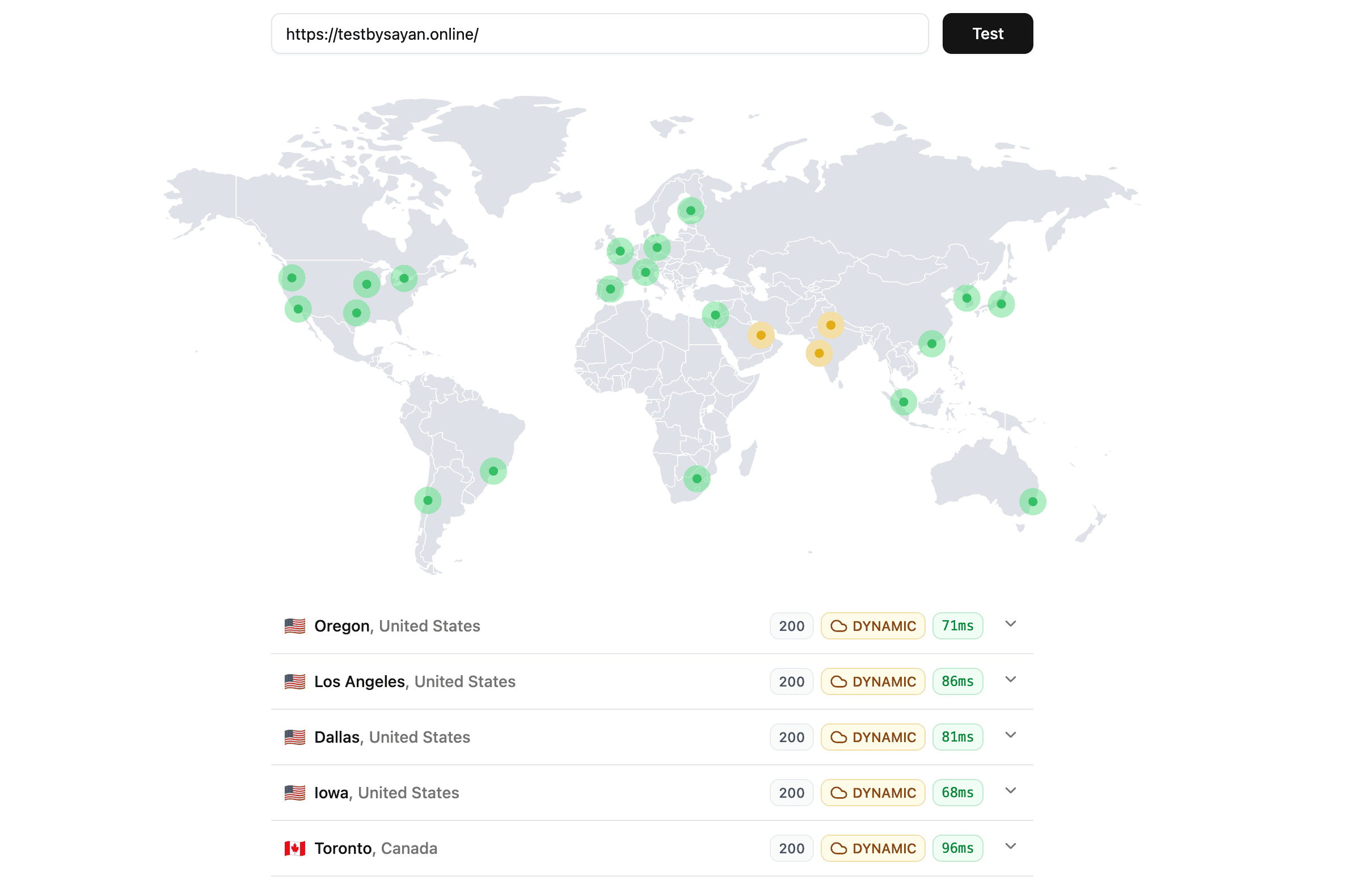The height and width of the screenshot is (880, 1372).
Task: Select the green marker over Singapore
Action: pyautogui.click(x=903, y=402)
